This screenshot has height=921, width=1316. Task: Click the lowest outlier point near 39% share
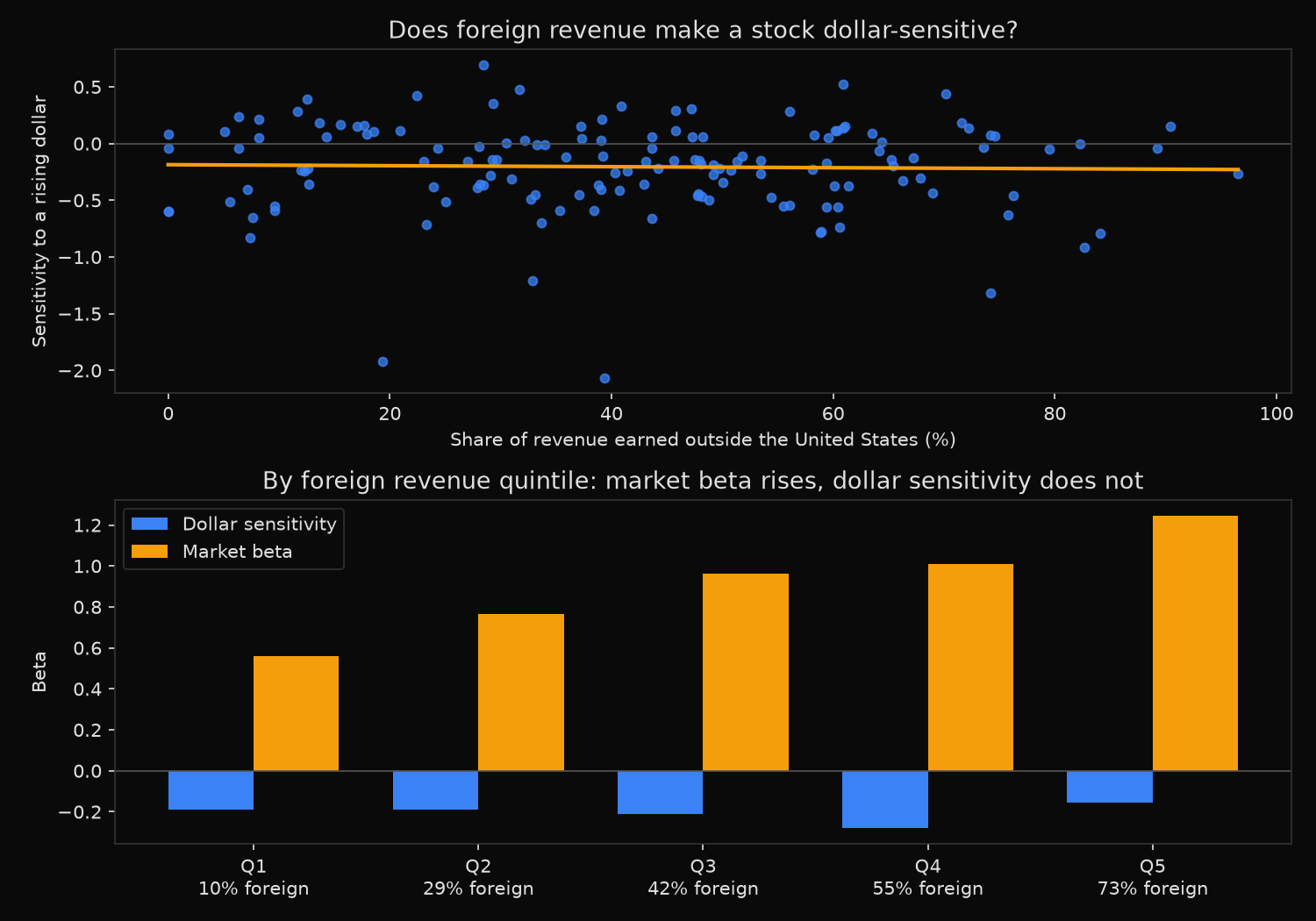tap(604, 378)
